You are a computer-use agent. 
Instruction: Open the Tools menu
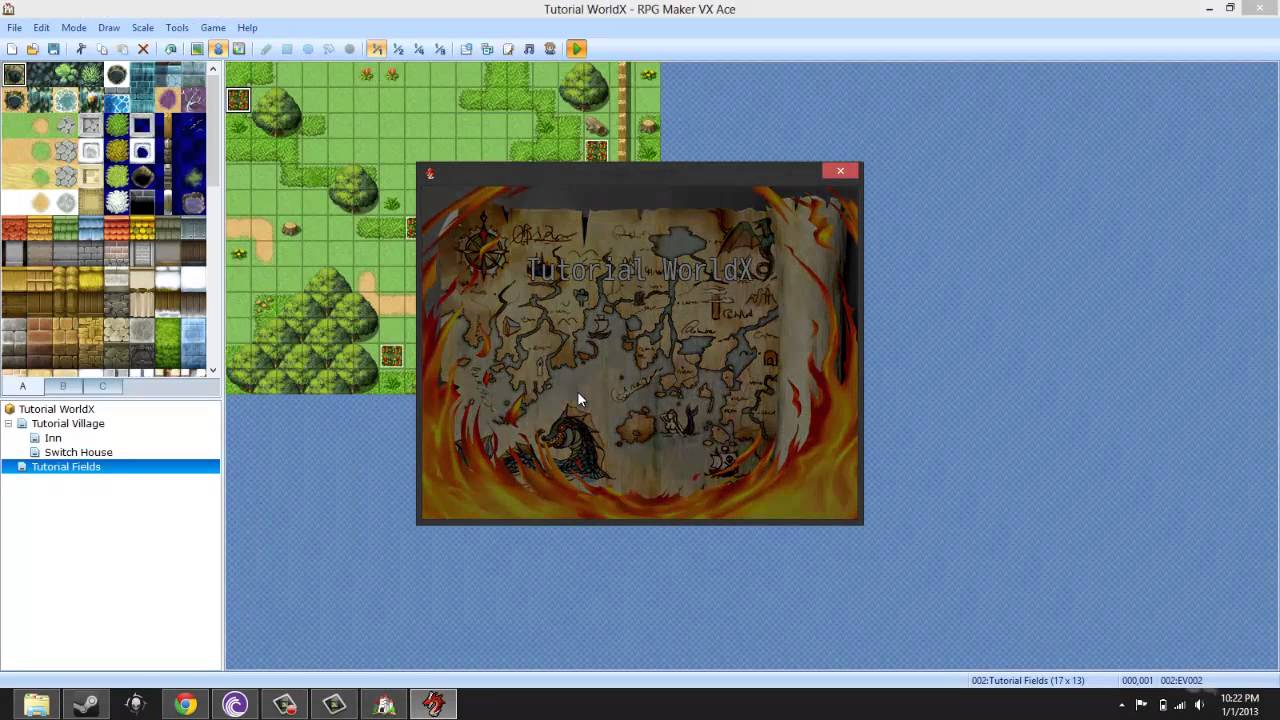(177, 28)
